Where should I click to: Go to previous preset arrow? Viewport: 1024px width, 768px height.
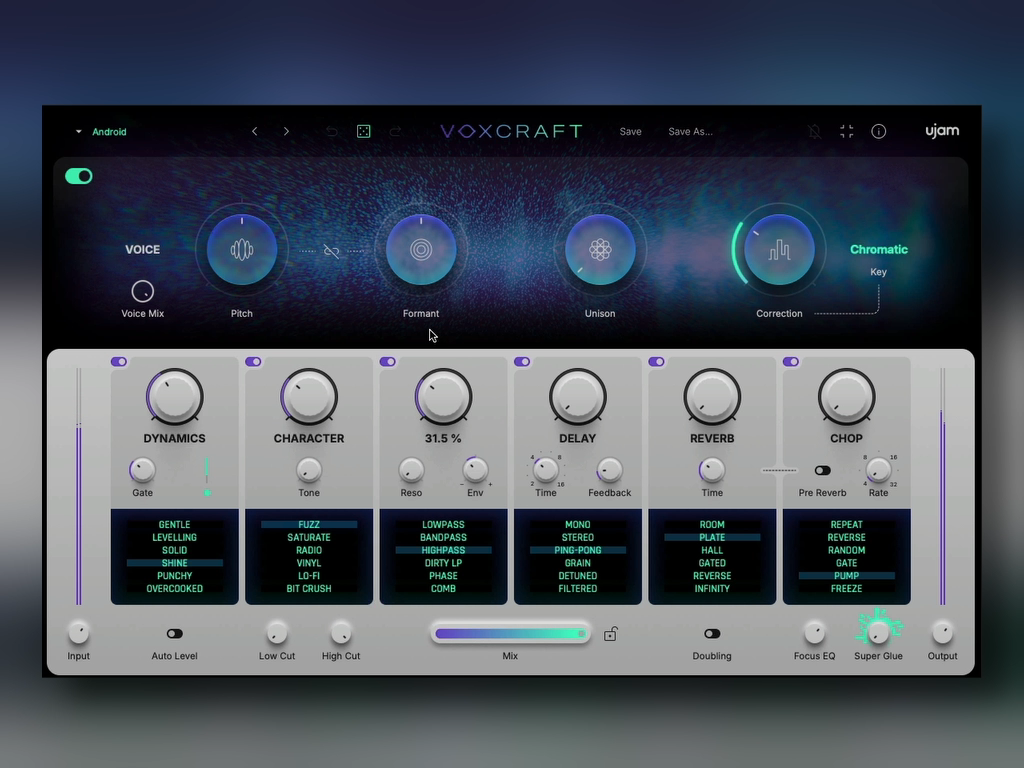point(255,131)
